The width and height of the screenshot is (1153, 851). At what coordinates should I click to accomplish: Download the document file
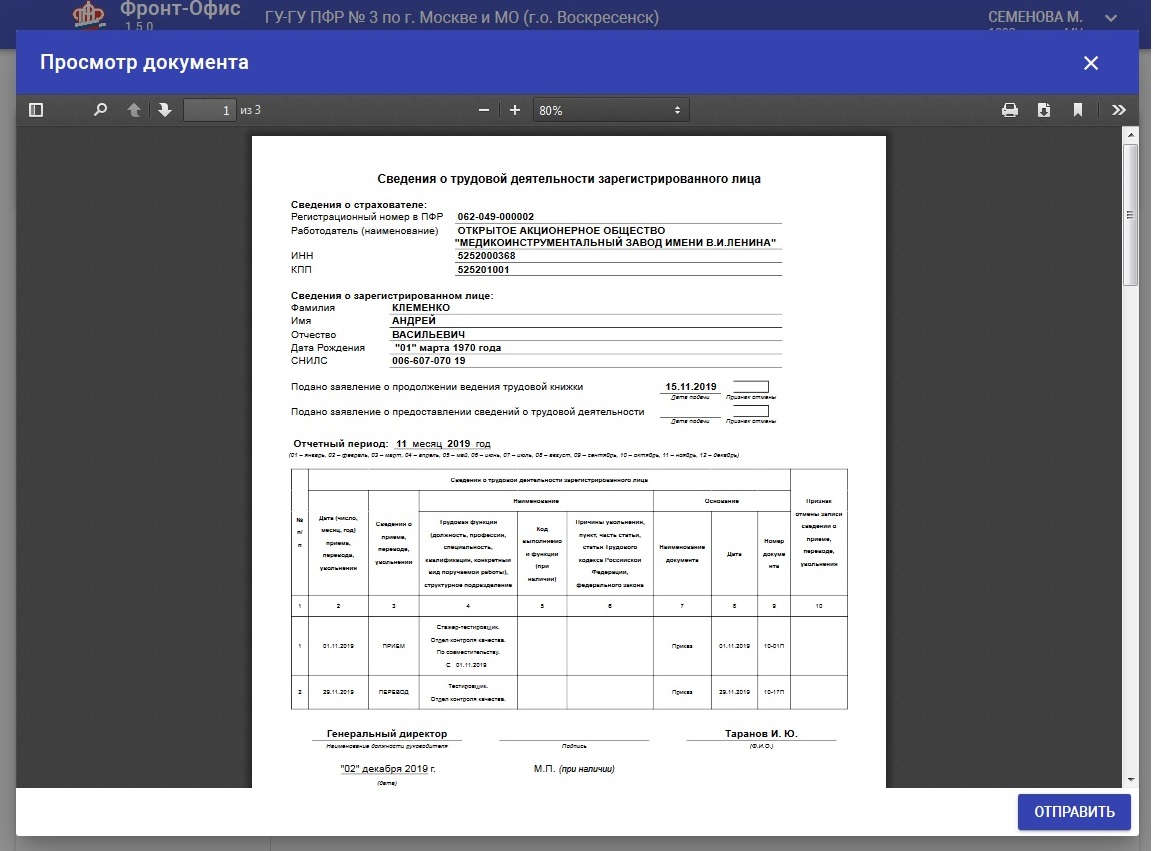click(x=1043, y=110)
